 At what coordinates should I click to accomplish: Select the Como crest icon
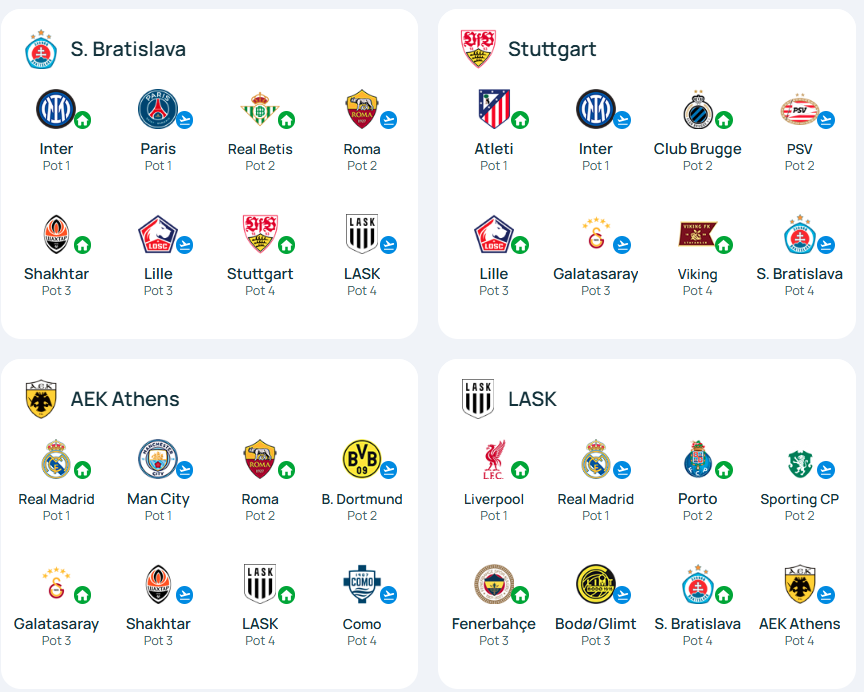point(362,583)
